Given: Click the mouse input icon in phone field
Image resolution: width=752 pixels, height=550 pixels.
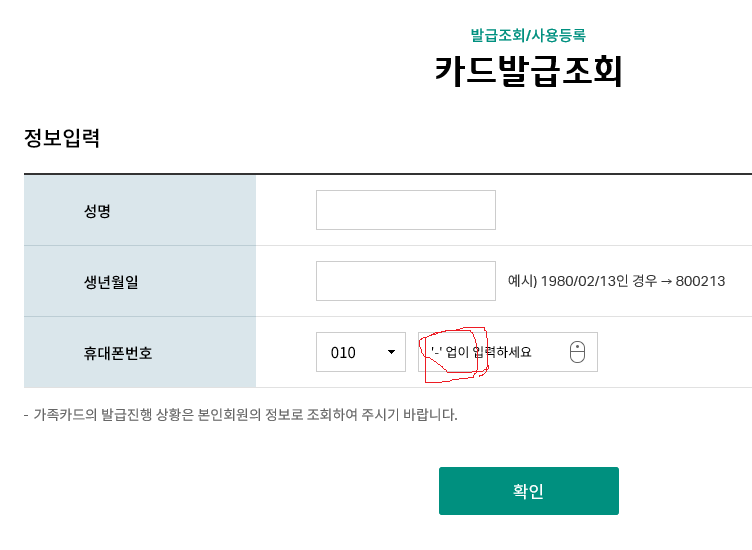Looking at the screenshot, I should click(577, 352).
